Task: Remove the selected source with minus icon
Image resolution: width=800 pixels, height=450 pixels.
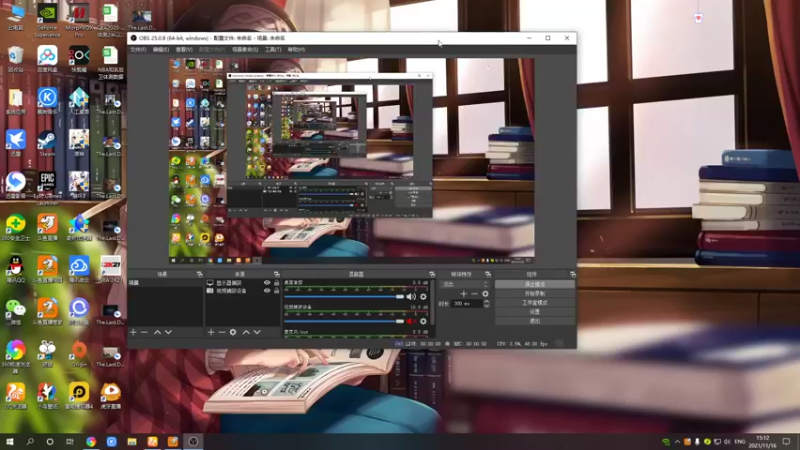Action: tap(222, 332)
